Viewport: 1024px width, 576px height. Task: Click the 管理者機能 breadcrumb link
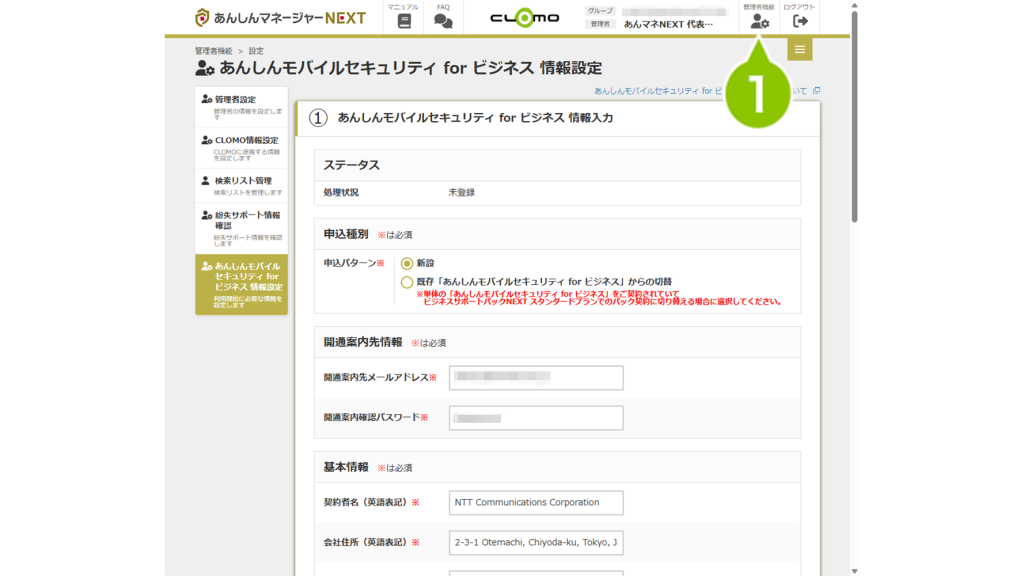point(214,51)
